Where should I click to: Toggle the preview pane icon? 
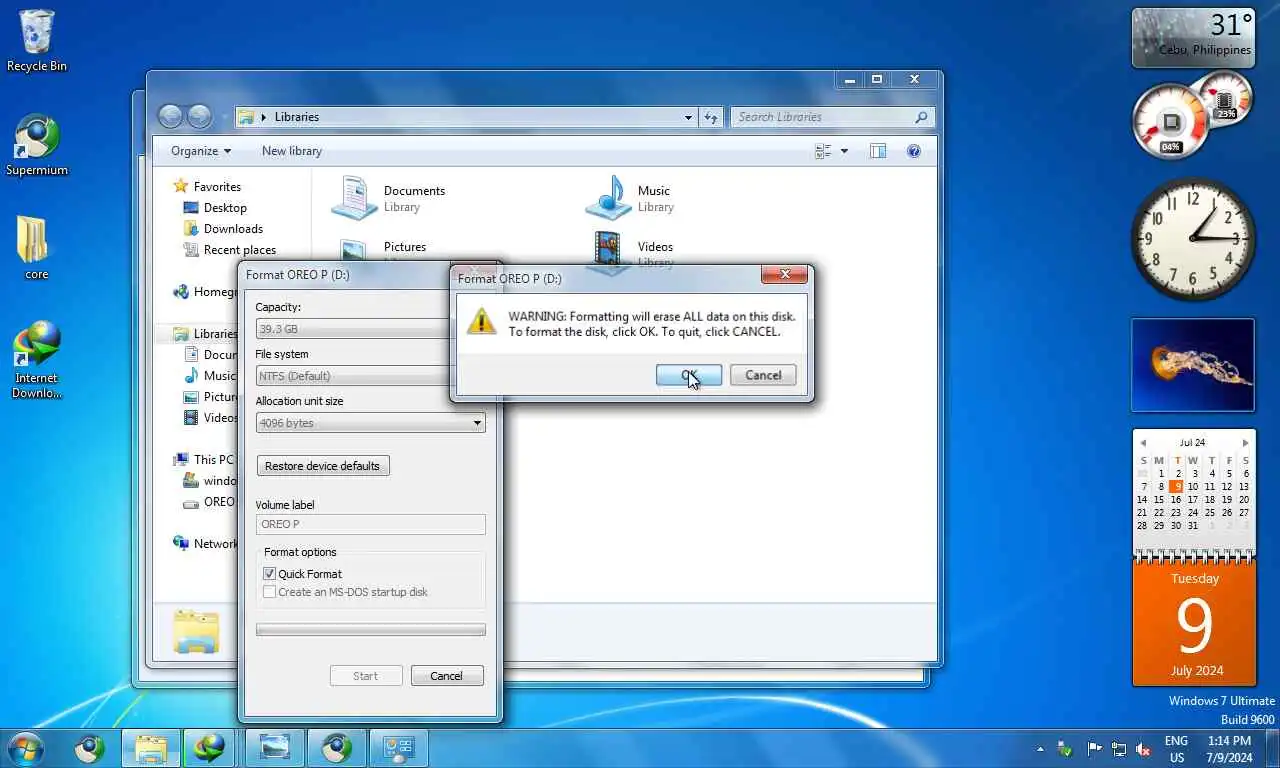[x=878, y=151]
